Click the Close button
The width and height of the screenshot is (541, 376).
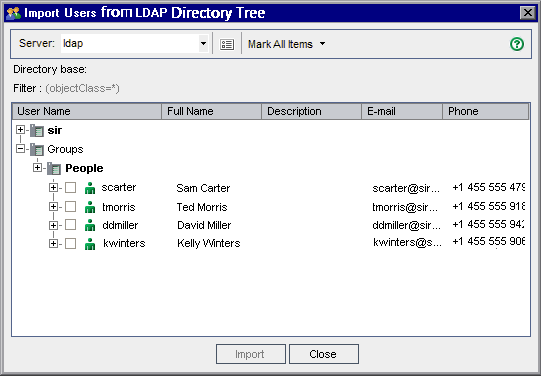point(324,354)
